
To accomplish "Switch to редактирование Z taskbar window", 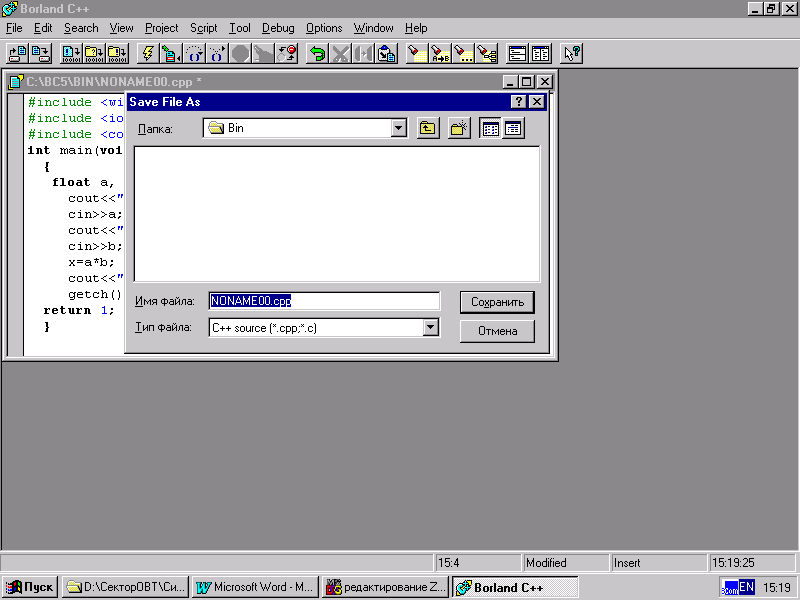I will tap(385, 587).
